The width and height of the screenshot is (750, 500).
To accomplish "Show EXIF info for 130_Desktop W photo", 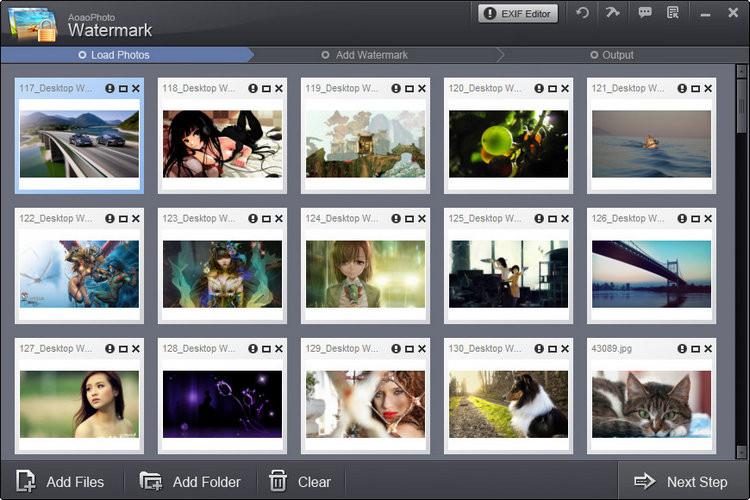I will [539, 349].
